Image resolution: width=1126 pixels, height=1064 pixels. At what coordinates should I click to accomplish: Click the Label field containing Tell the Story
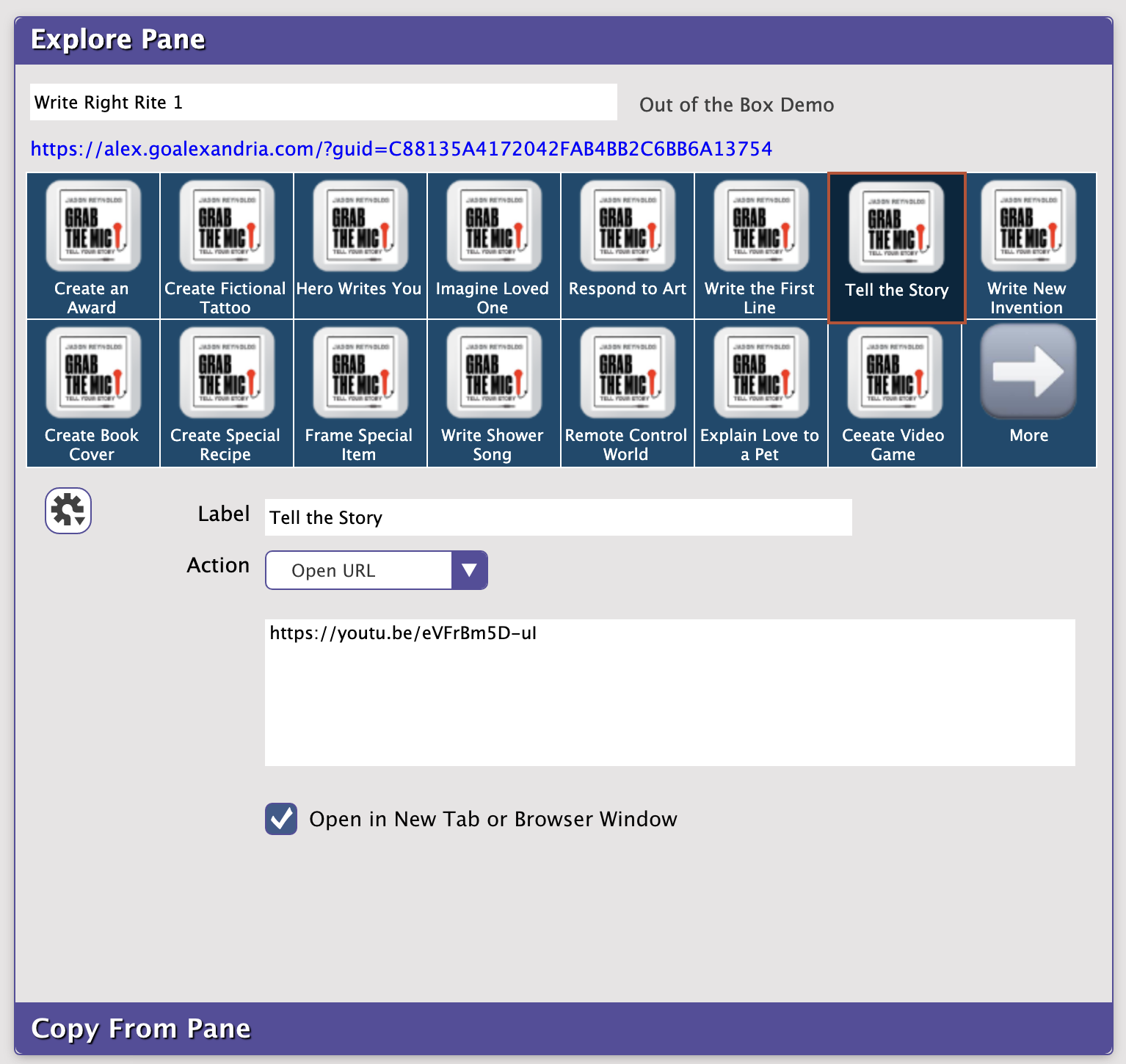(559, 517)
